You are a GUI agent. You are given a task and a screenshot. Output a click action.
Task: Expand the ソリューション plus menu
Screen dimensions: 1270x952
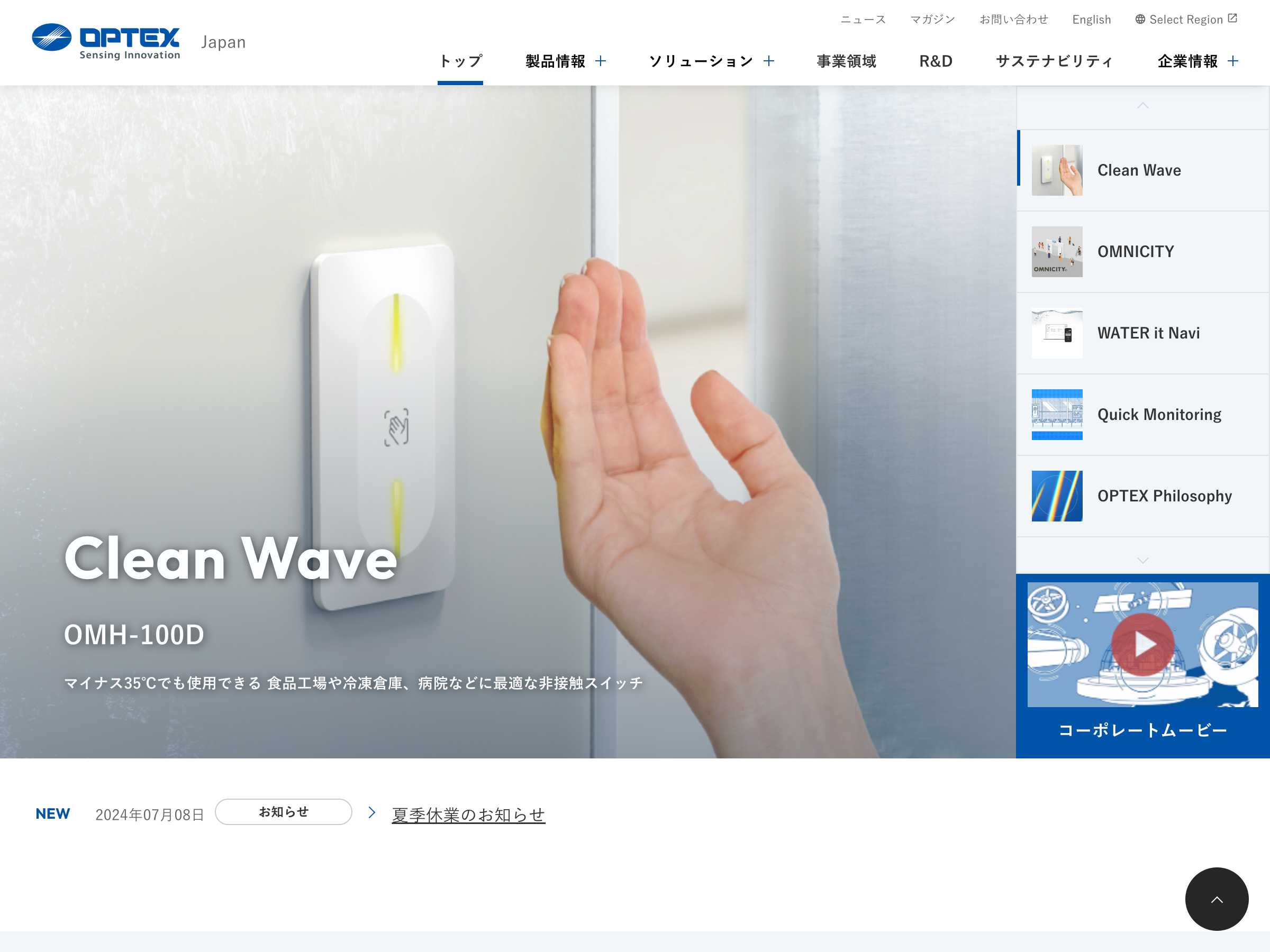(x=769, y=61)
